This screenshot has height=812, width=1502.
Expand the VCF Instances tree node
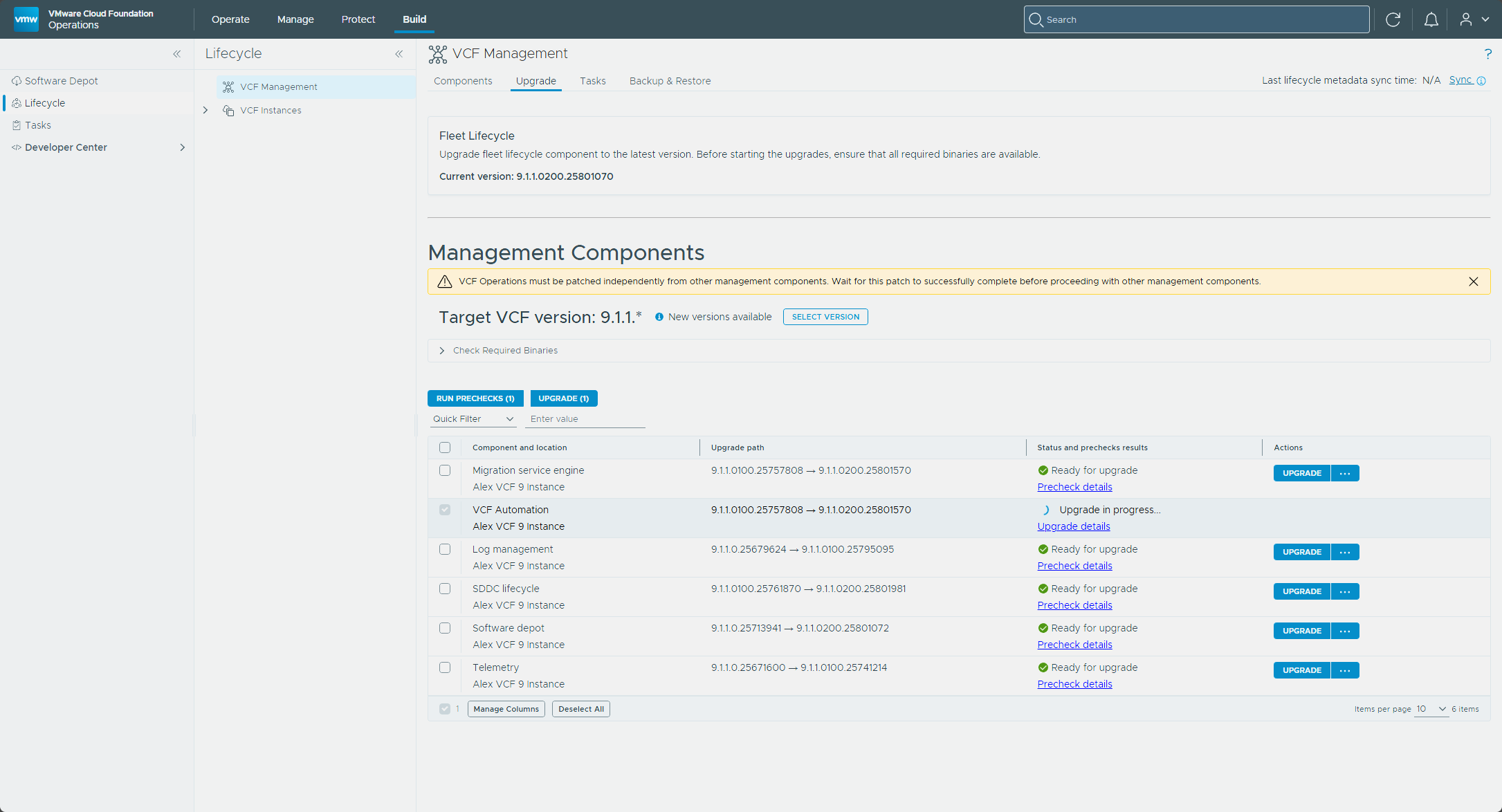pyautogui.click(x=205, y=111)
